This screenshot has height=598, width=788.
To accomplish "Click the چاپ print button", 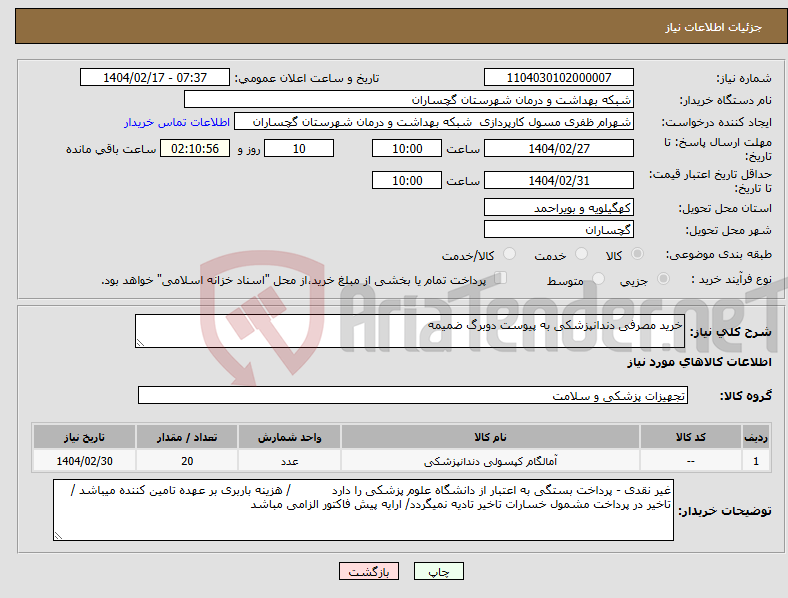I will tap(439, 571).
